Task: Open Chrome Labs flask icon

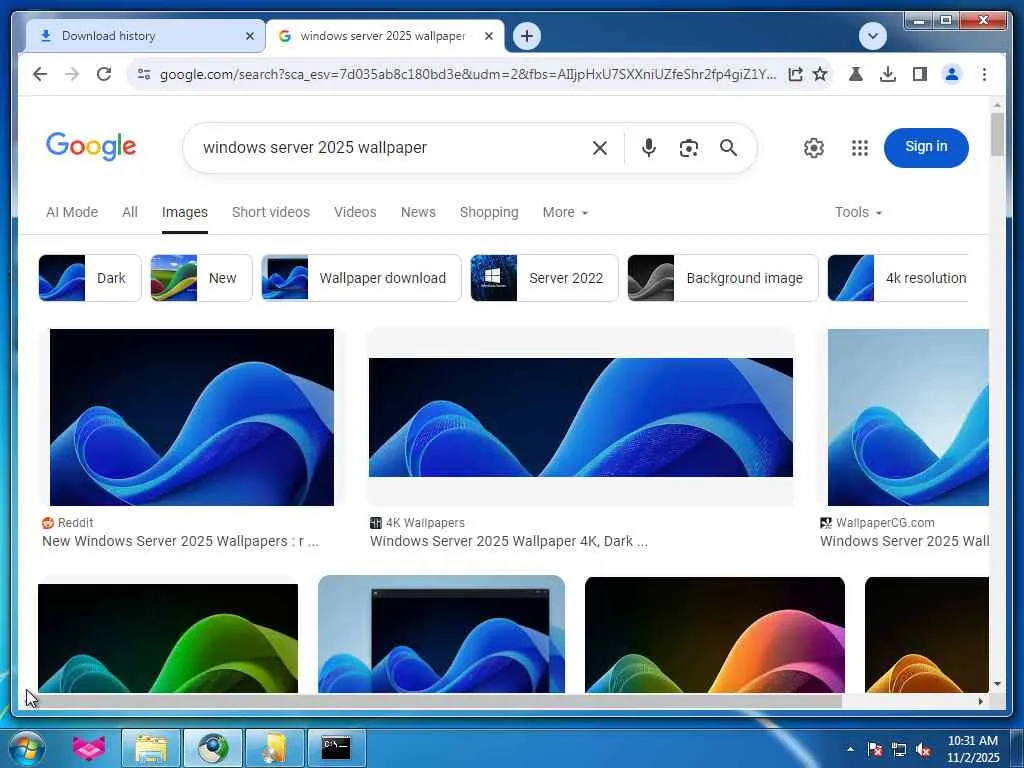Action: (856, 74)
